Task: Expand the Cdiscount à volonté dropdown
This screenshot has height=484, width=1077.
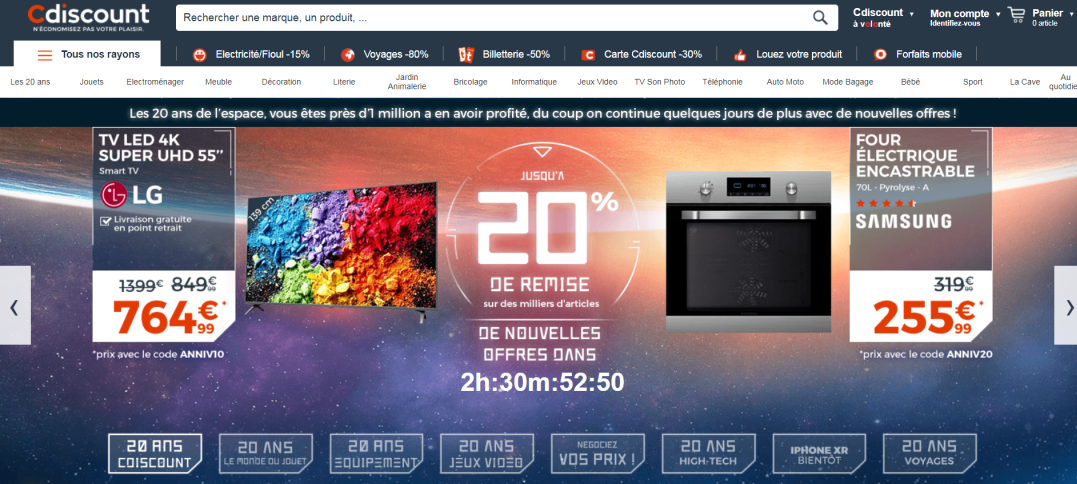Action: [x=911, y=14]
